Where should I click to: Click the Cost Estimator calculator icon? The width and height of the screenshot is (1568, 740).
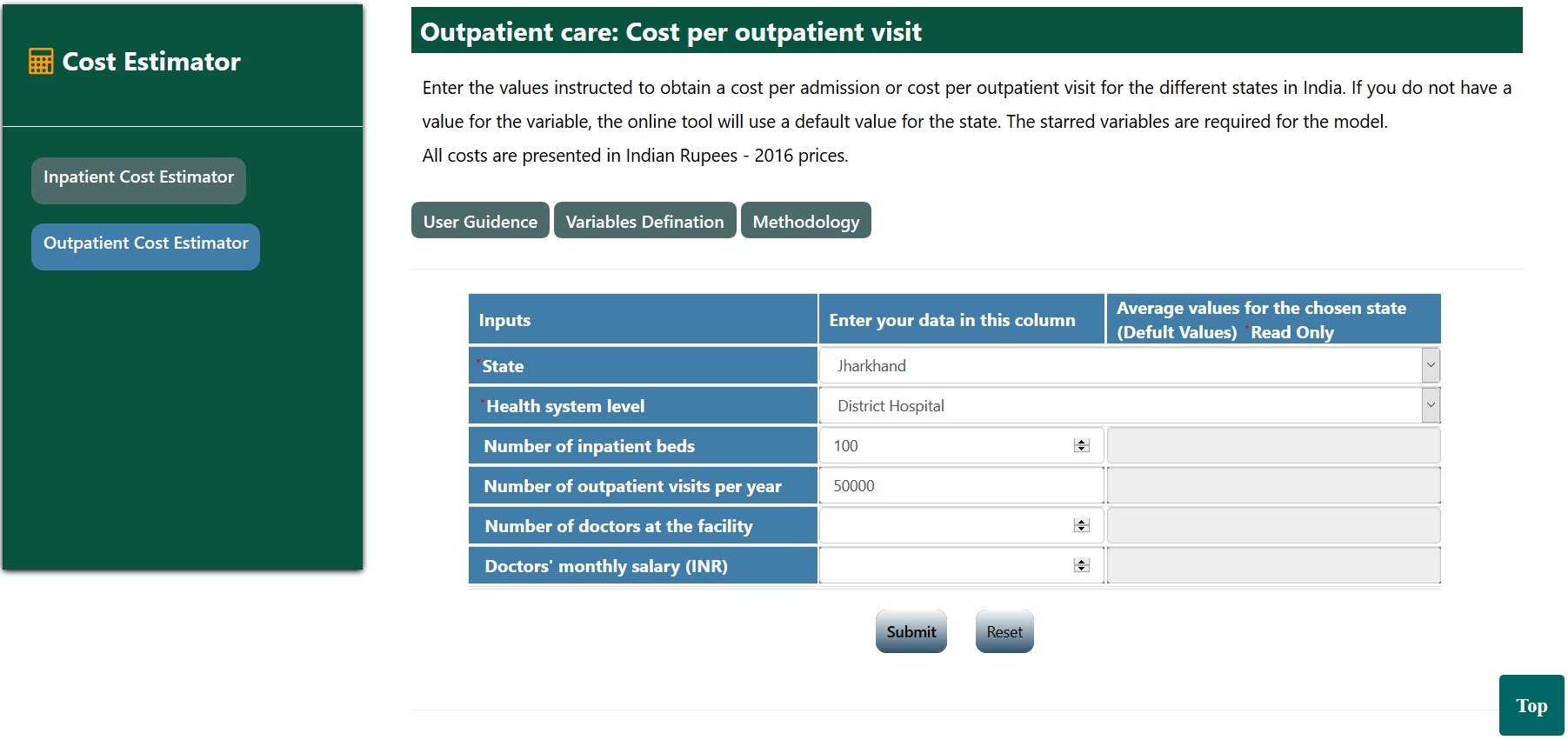(41, 62)
